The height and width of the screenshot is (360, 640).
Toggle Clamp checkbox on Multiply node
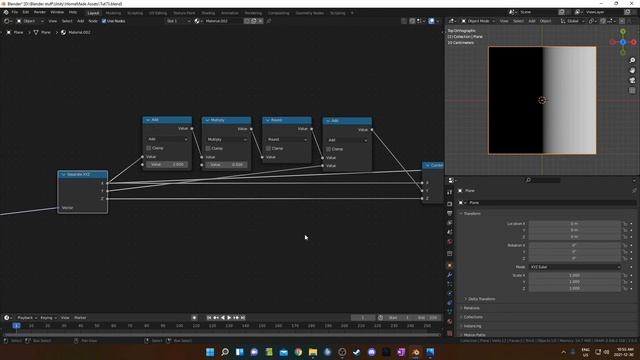tap(208, 148)
